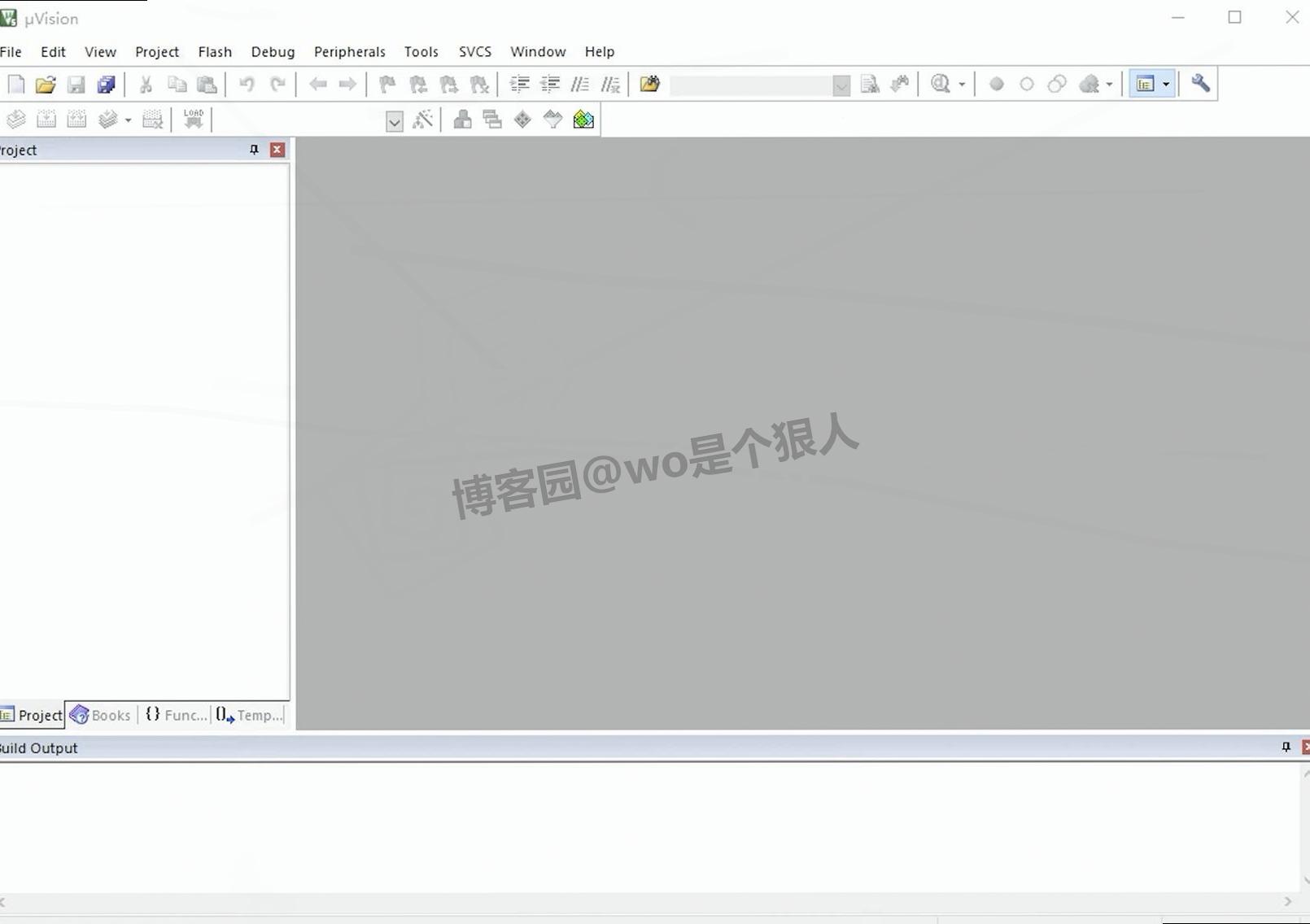Rebuild all target files

(x=77, y=120)
